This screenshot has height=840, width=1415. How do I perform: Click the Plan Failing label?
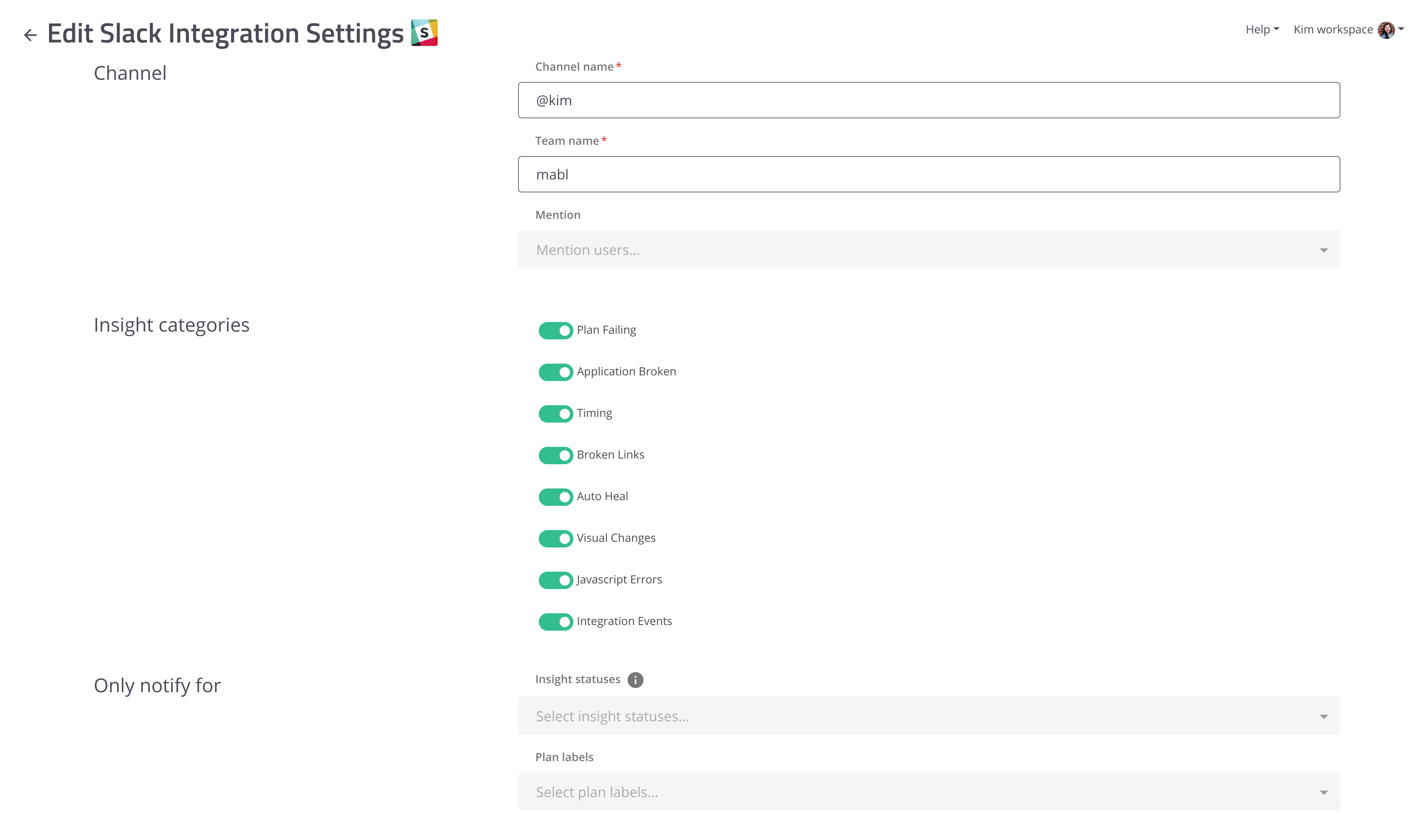[x=606, y=330]
